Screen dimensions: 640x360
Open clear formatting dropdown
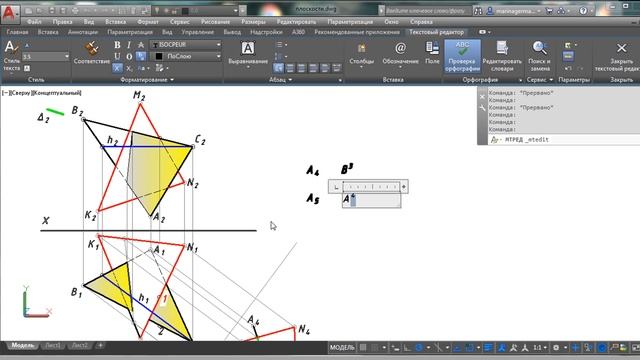(162, 68)
